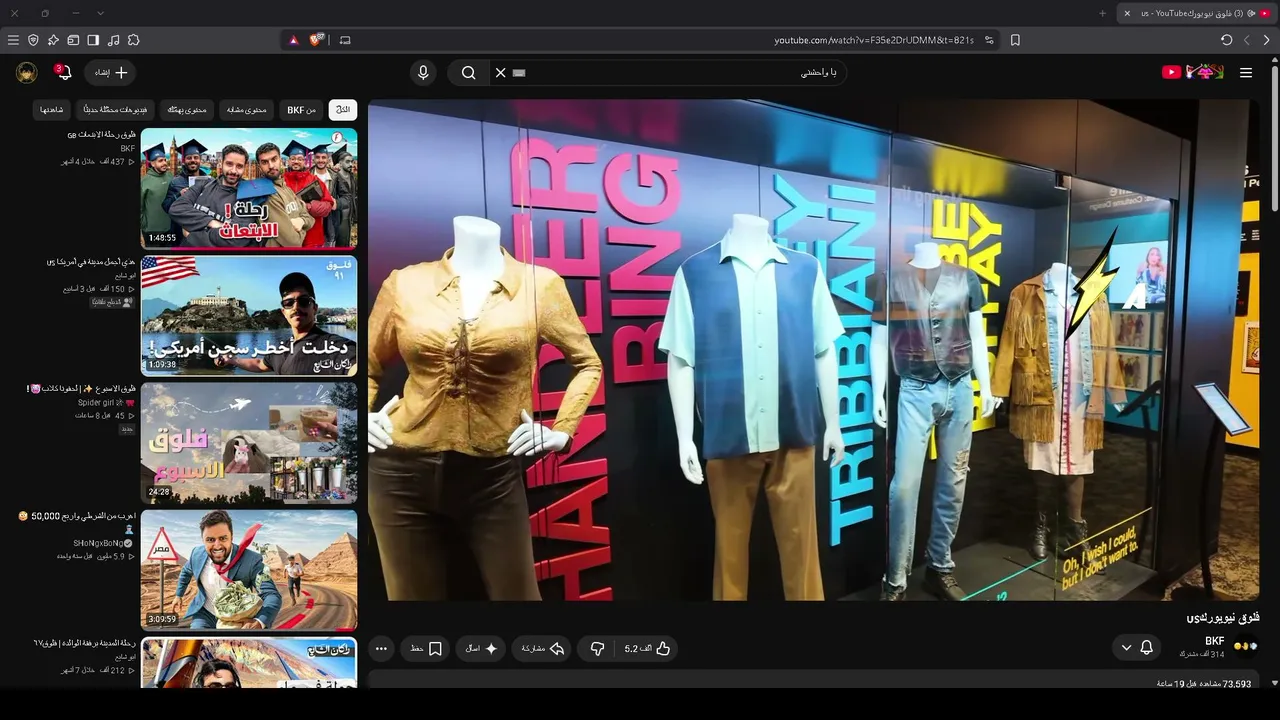Click the هذي أجمل مدينة في أمريكا title

pos(91,262)
